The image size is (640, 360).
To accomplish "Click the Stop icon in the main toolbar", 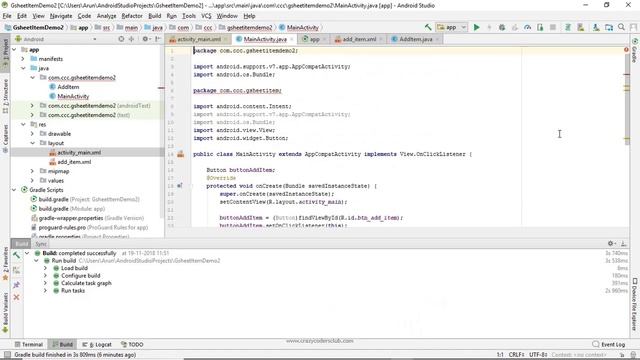I will tap(553, 27).
